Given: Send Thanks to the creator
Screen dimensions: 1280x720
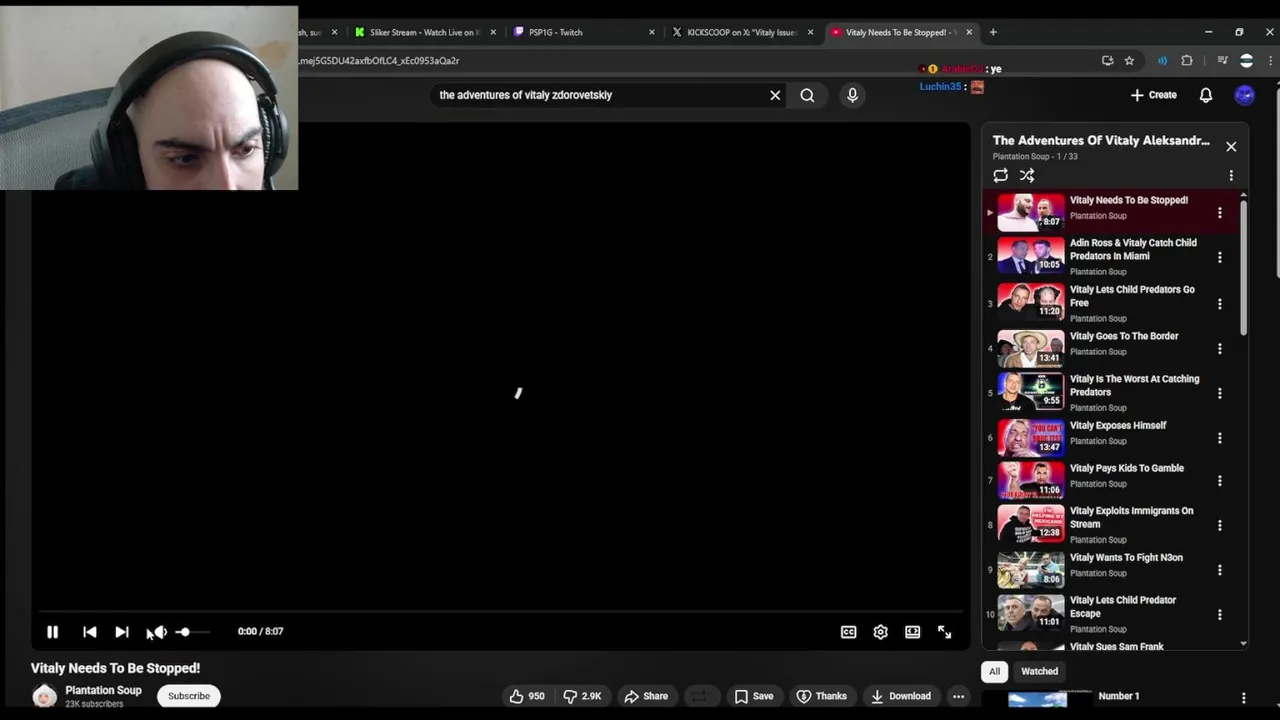Looking at the screenshot, I should (x=822, y=696).
